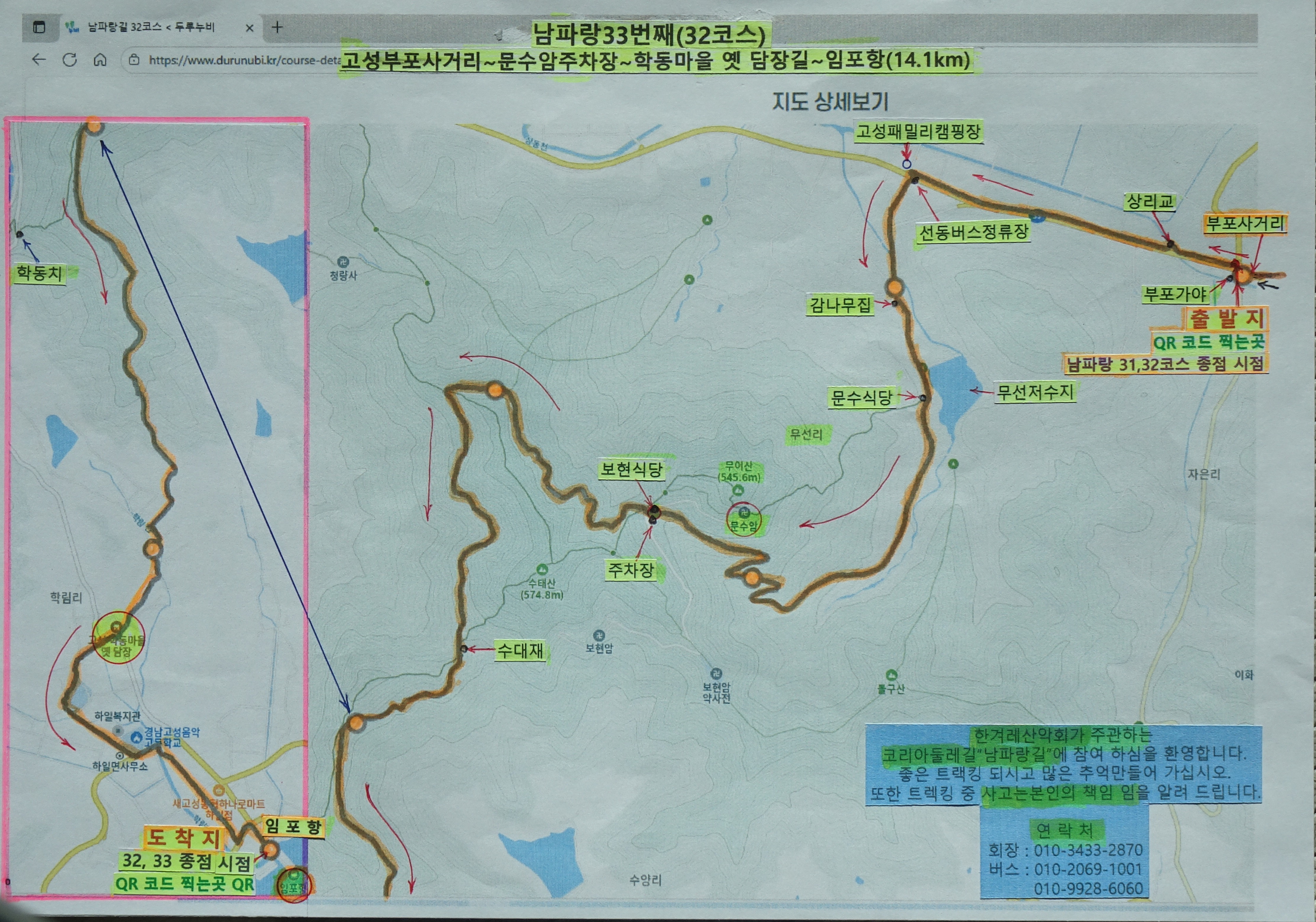Image resolution: width=1316 pixels, height=922 pixels.
Task: Click the 하일면사무소 map label
Action: [120, 766]
